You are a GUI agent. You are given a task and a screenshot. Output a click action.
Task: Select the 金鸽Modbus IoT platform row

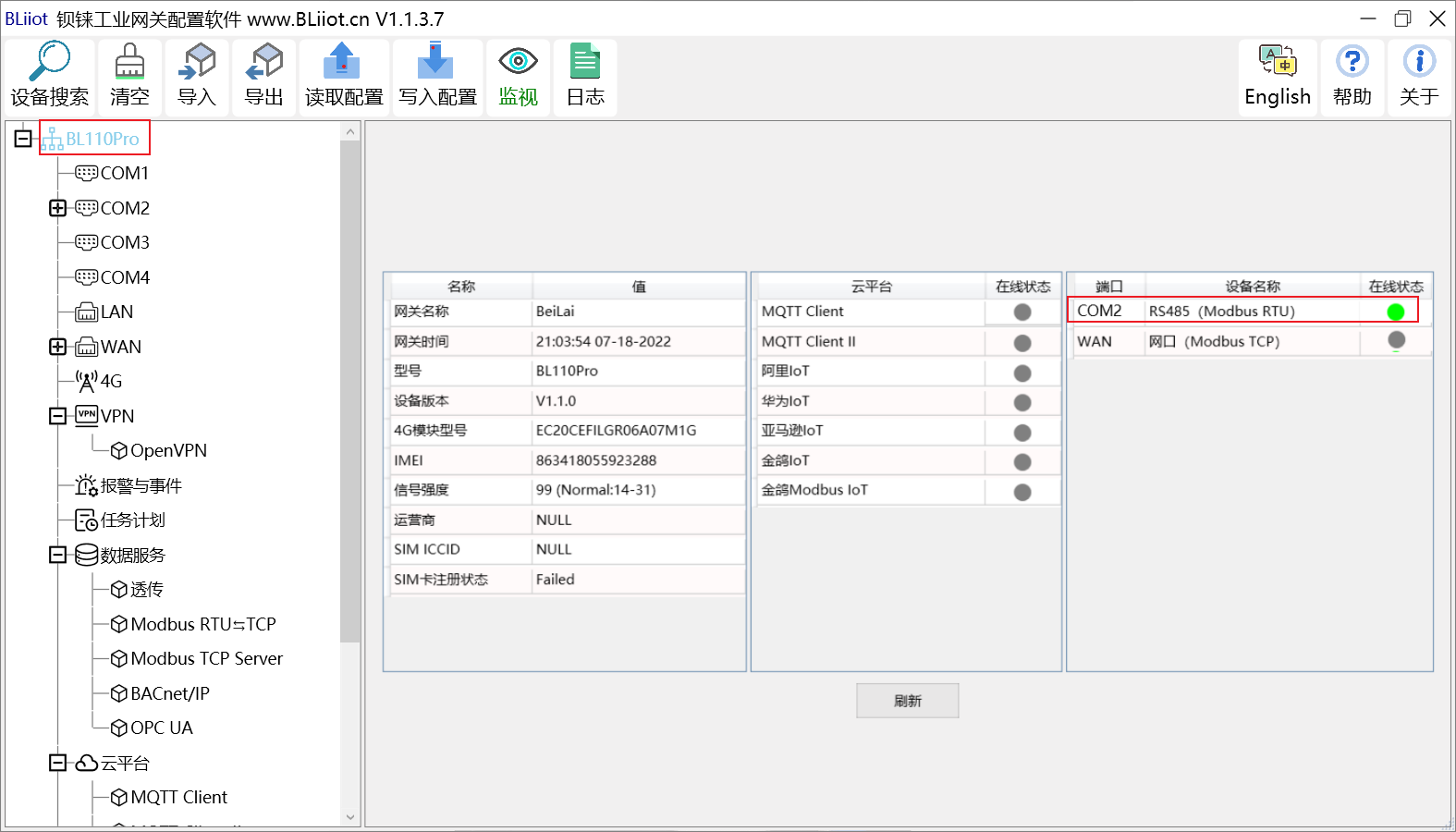click(x=908, y=490)
